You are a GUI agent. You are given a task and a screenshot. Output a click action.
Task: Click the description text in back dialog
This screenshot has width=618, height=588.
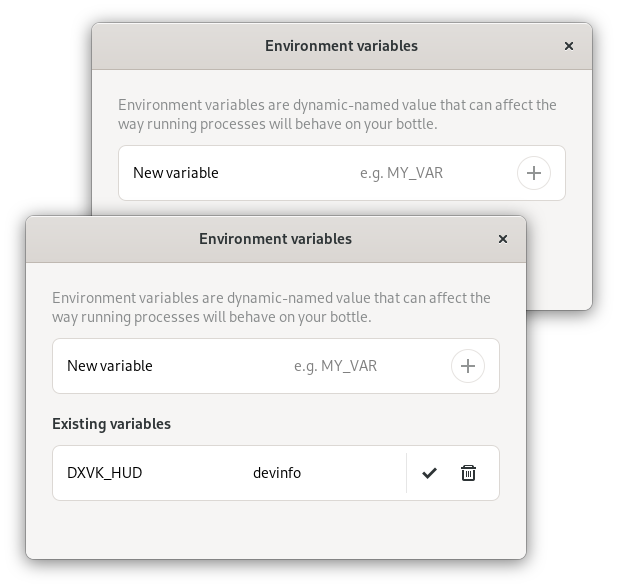(337, 114)
